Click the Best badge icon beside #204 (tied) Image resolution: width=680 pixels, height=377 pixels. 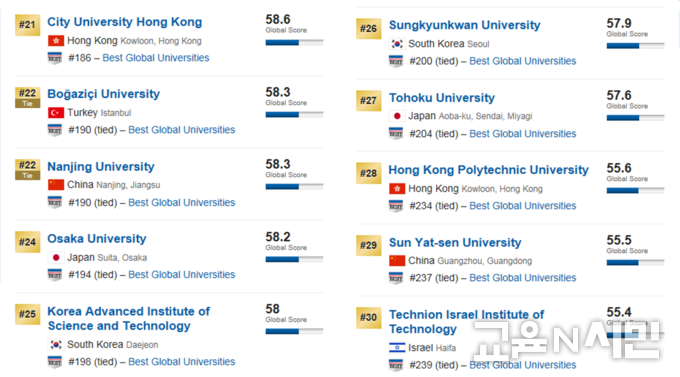pyautogui.click(x=396, y=134)
